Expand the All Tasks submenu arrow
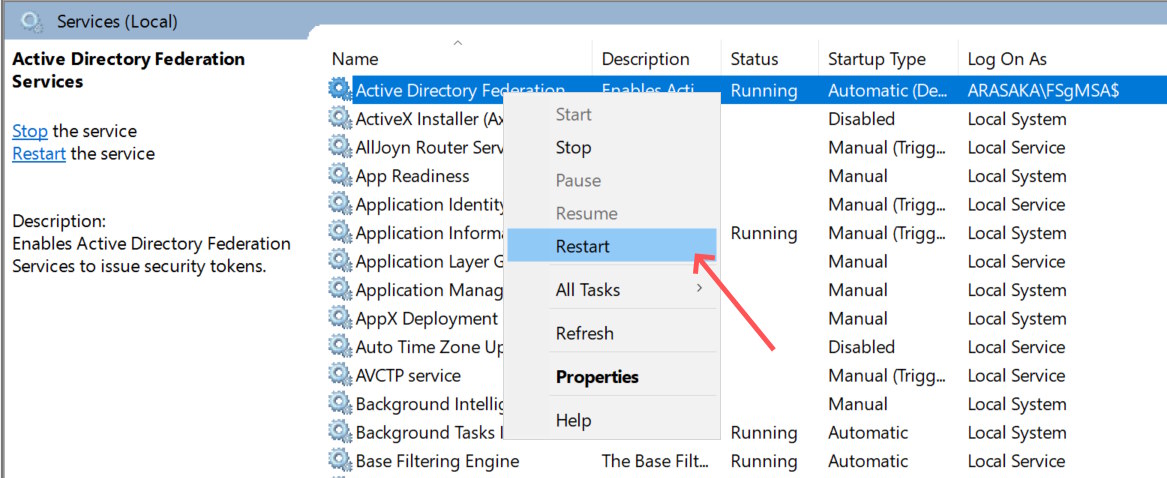 tap(699, 289)
